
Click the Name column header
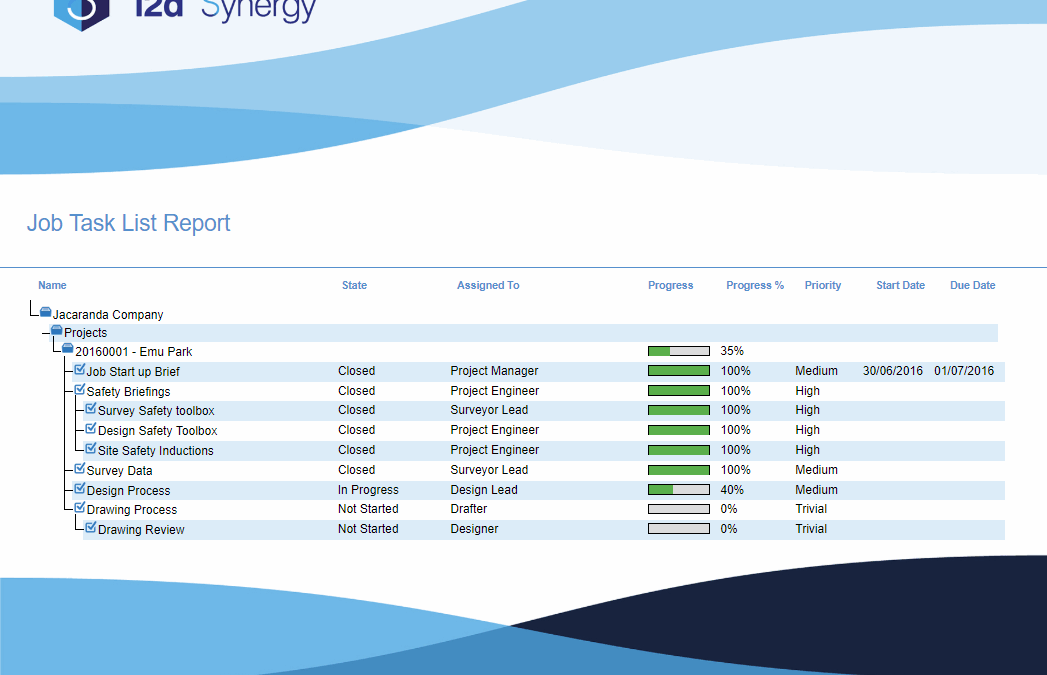pos(52,285)
